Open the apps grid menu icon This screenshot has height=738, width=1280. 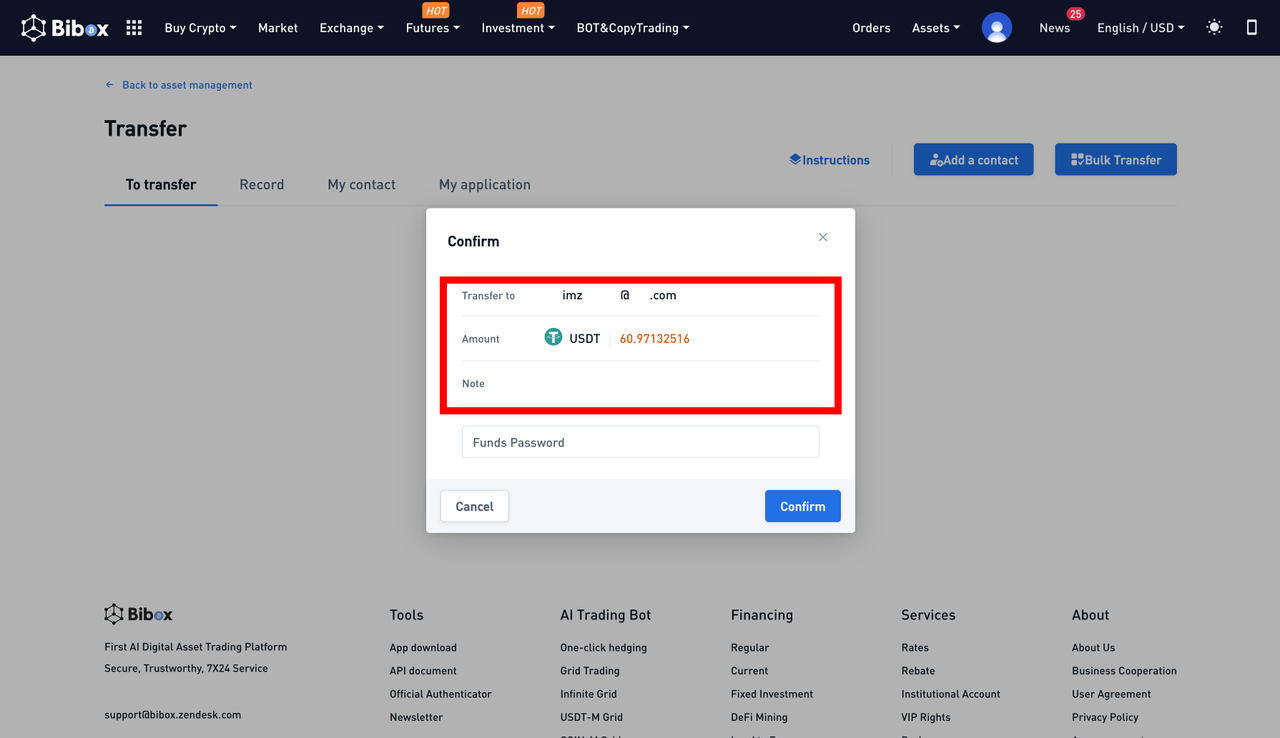click(134, 28)
